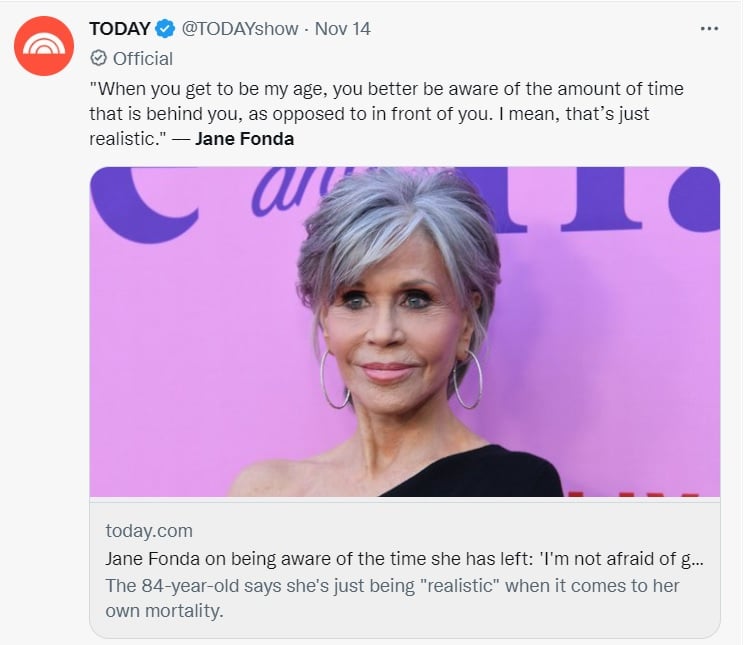Click the truncated ellipsis ending the headline
This screenshot has width=751, height=645.
click(x=698, y=560)
